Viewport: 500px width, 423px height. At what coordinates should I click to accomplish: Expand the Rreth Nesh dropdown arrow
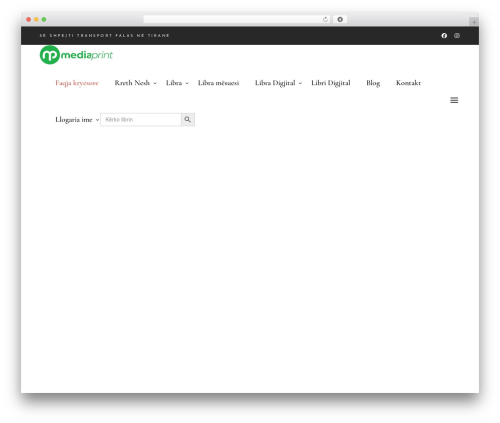pos(155,83)
